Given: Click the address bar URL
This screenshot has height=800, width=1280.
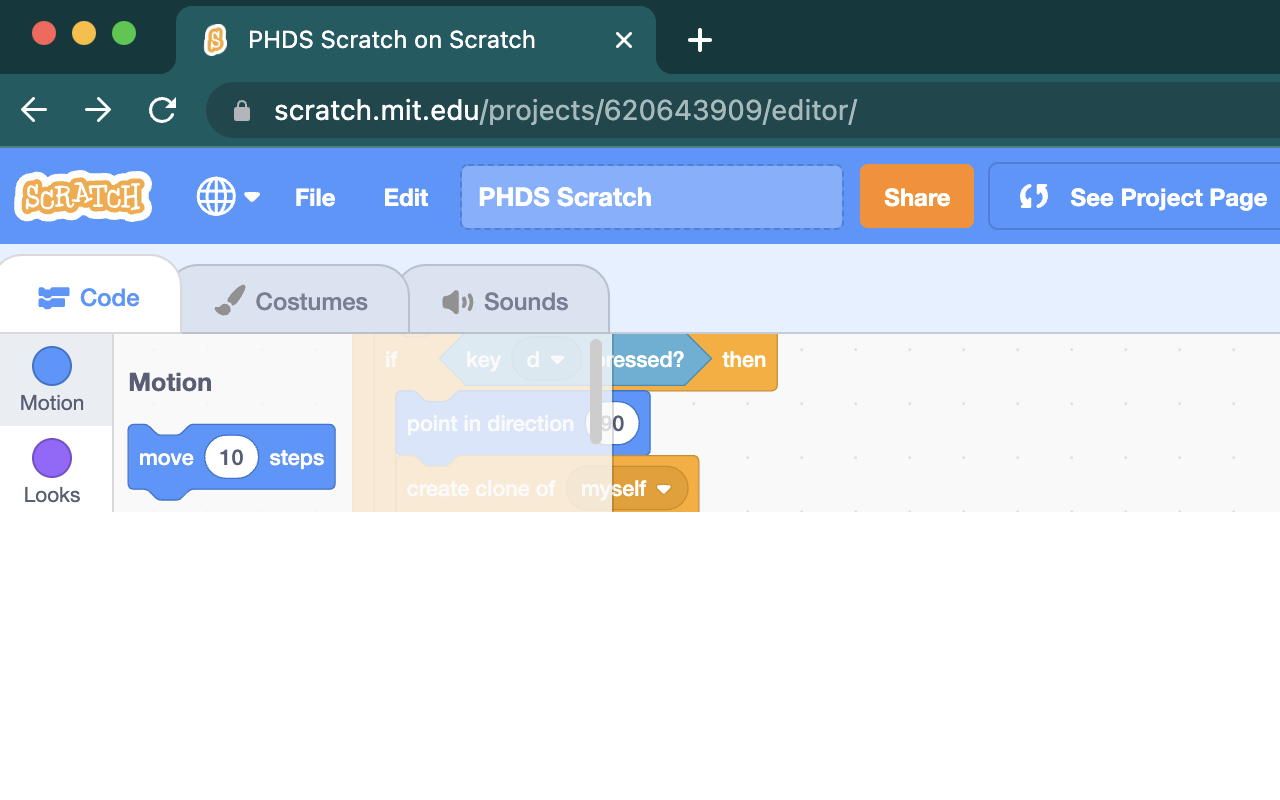Looking at the screenshot, I should click(566, 110).
